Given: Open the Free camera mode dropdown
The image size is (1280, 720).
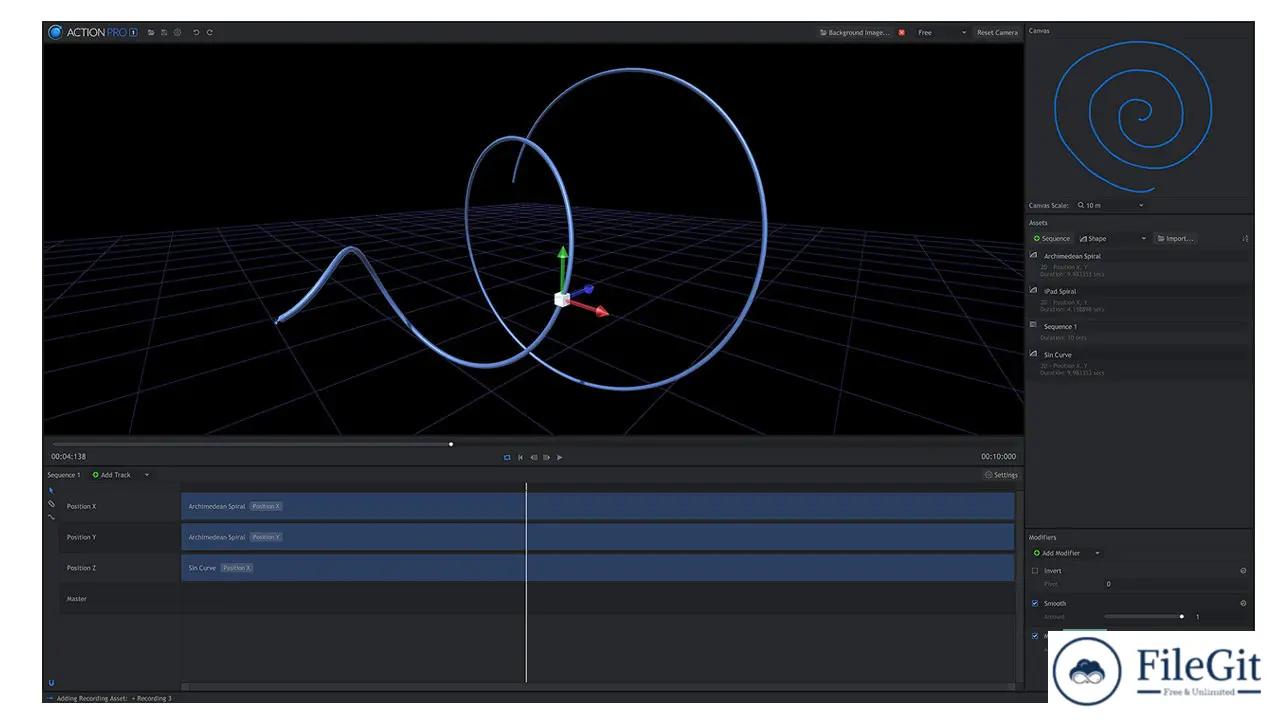Looking at the screenshot, I should pos(941,32).
